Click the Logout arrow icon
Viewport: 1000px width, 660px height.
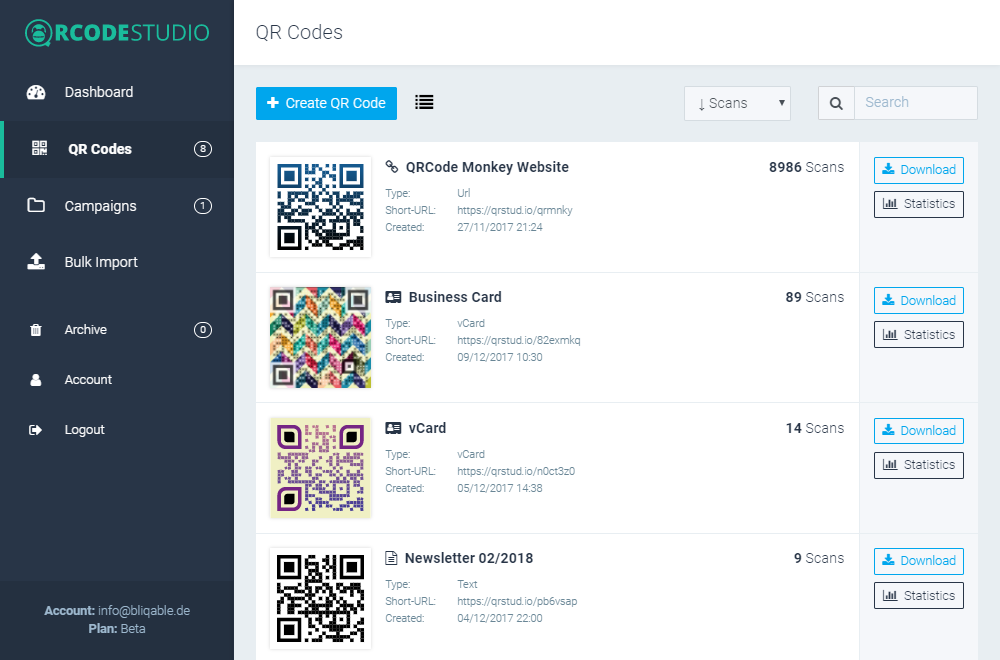click(x=36, y=430)
